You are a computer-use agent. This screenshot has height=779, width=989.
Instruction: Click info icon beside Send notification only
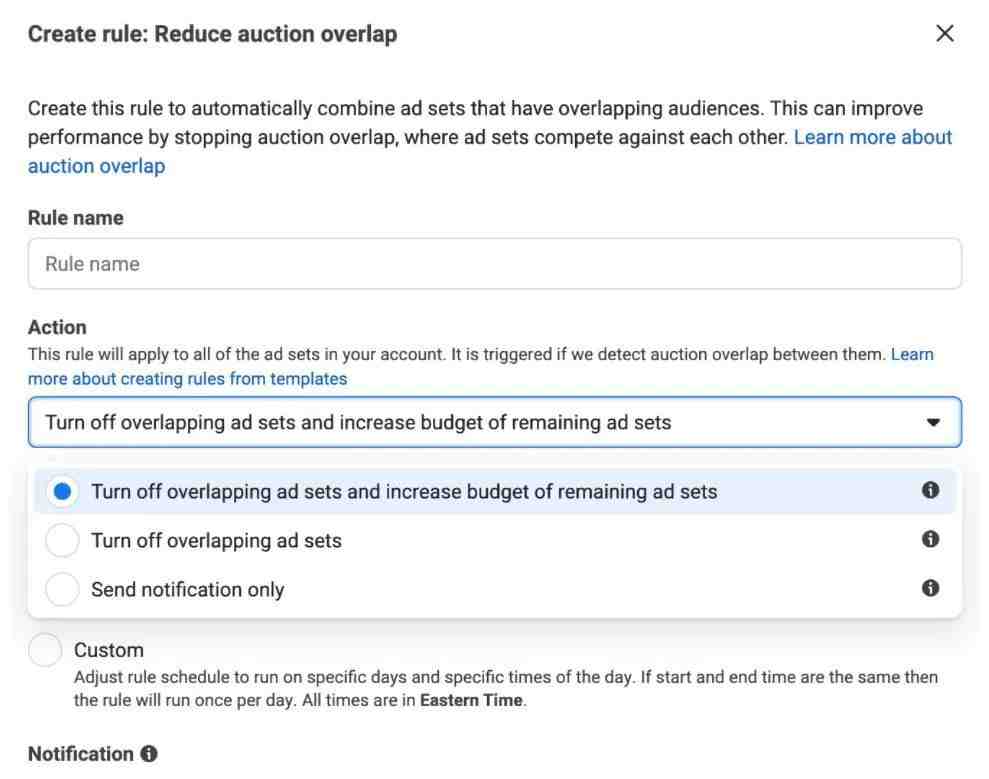[x=930, y=589]
